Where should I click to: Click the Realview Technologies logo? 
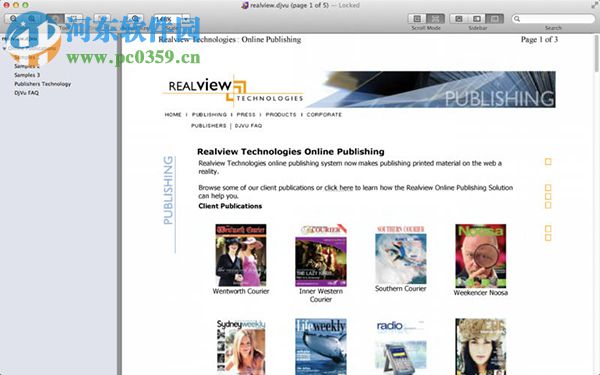[x=233, y=91]
